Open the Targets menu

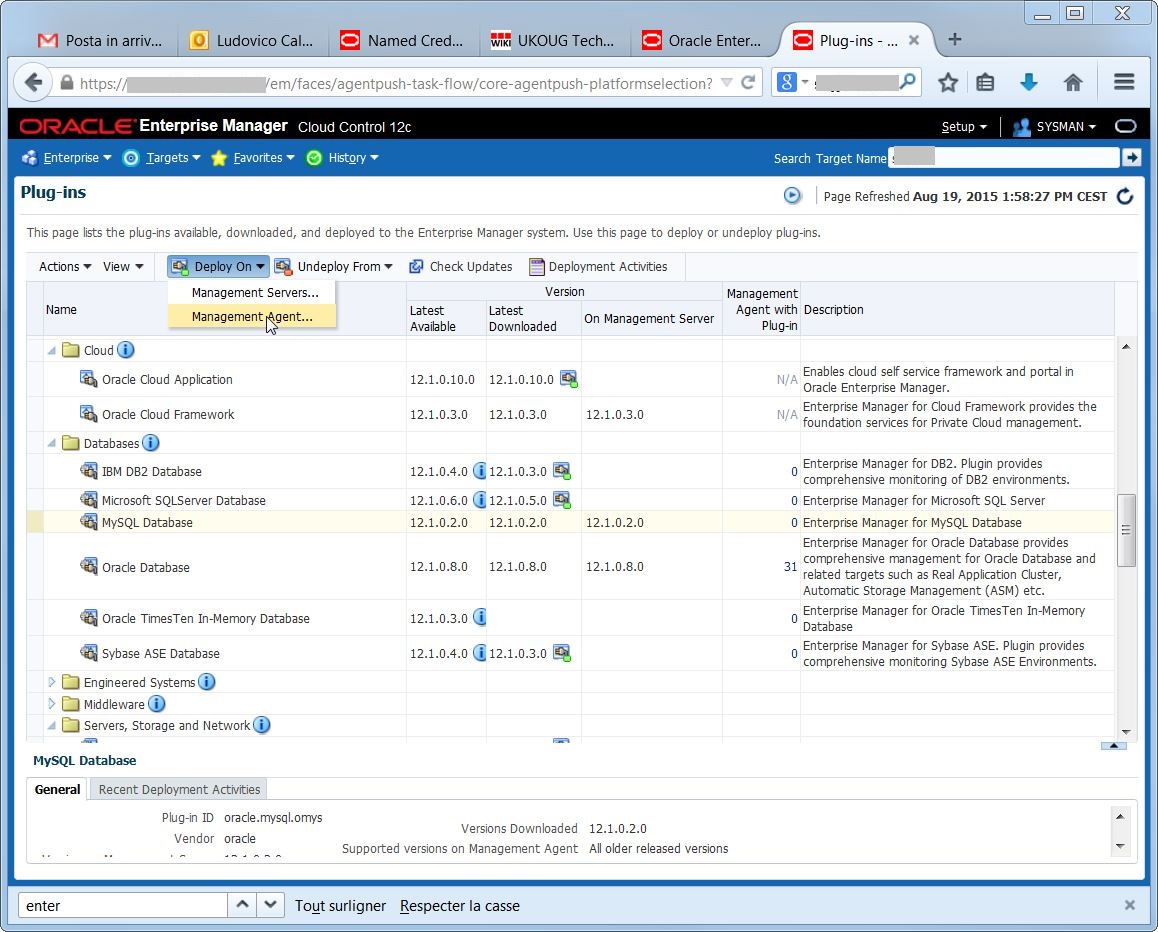(162, 157)
